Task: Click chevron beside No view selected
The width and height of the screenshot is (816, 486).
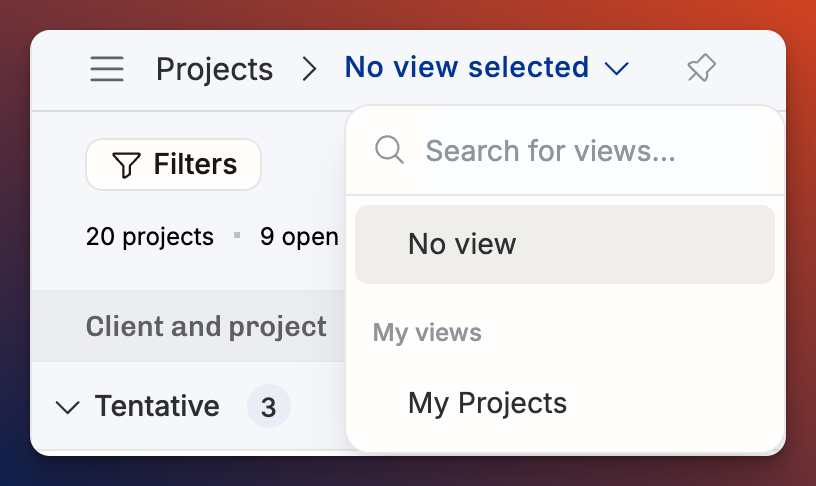Action: click(617, 69)
